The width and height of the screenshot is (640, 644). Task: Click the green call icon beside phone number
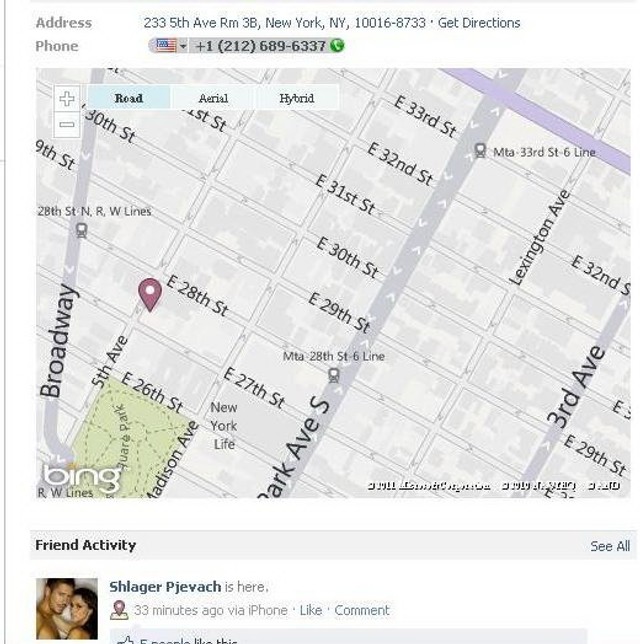(x=337, y=45)
